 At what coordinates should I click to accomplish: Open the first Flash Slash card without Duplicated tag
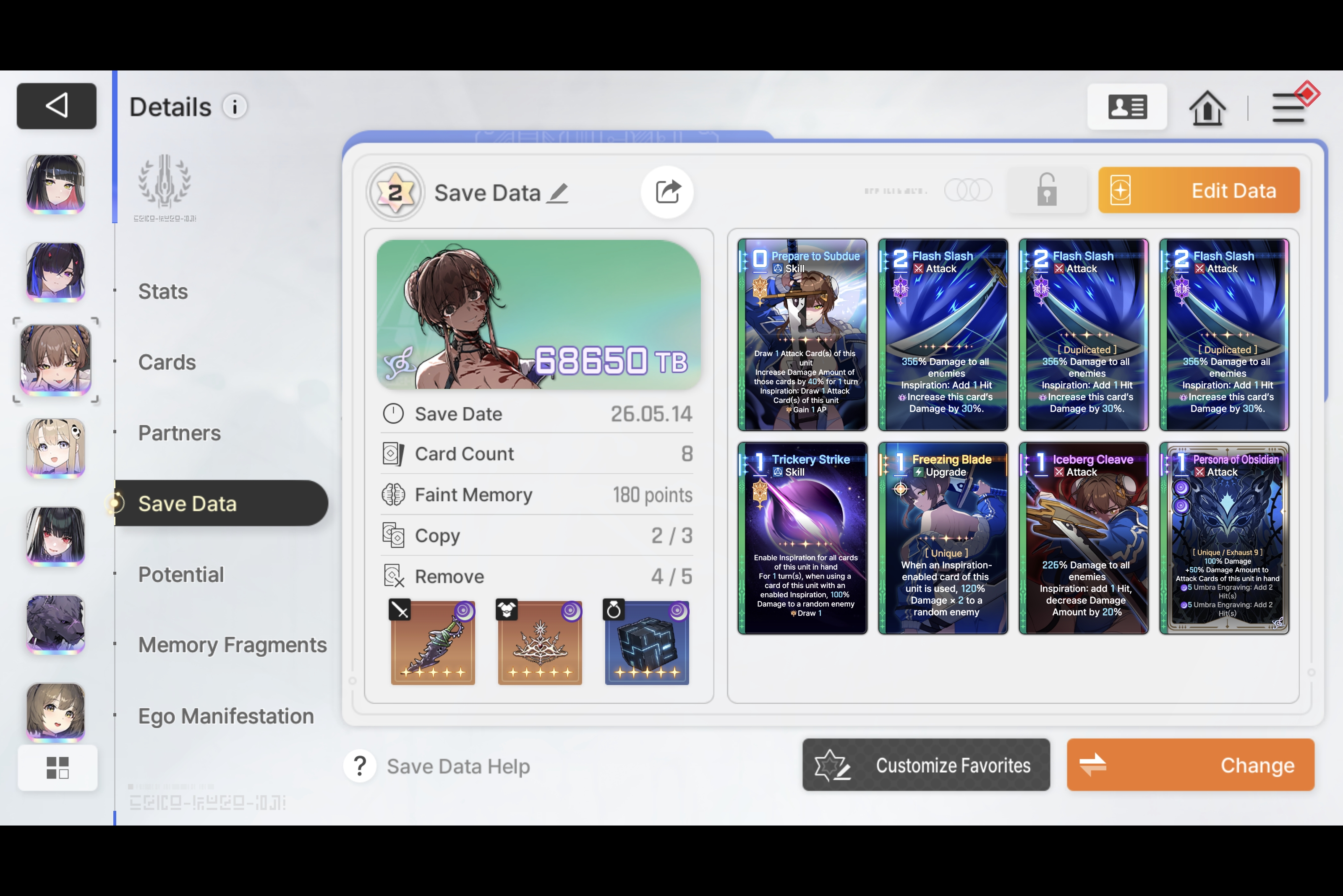[943, 335]
